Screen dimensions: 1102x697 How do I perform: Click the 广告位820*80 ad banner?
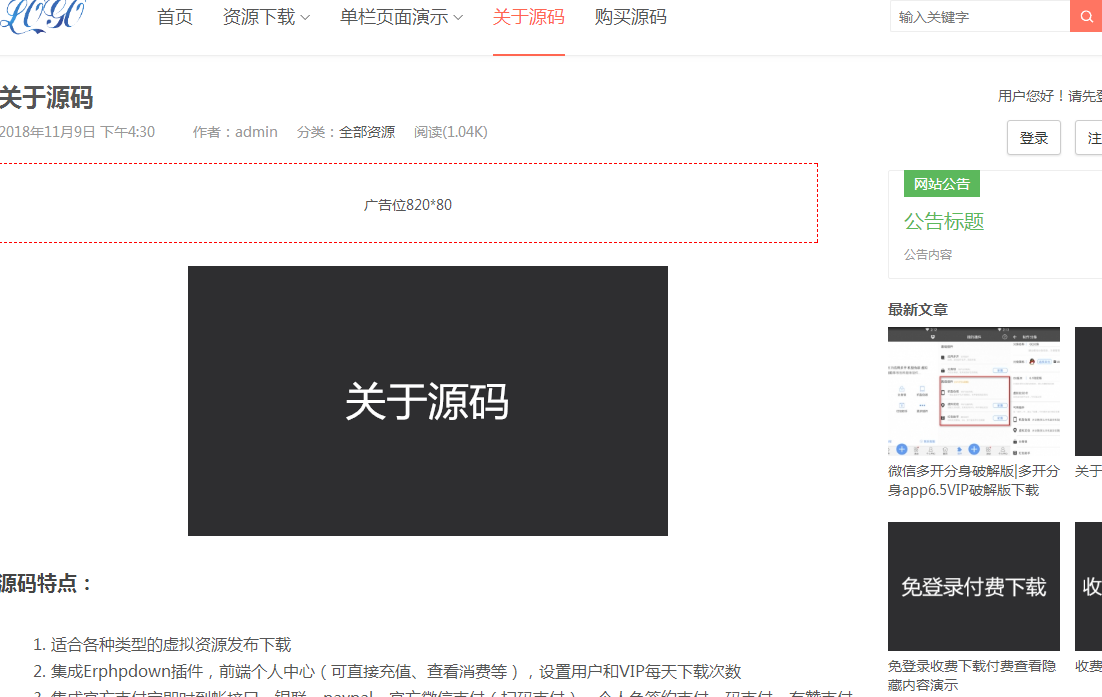(408, 204)
